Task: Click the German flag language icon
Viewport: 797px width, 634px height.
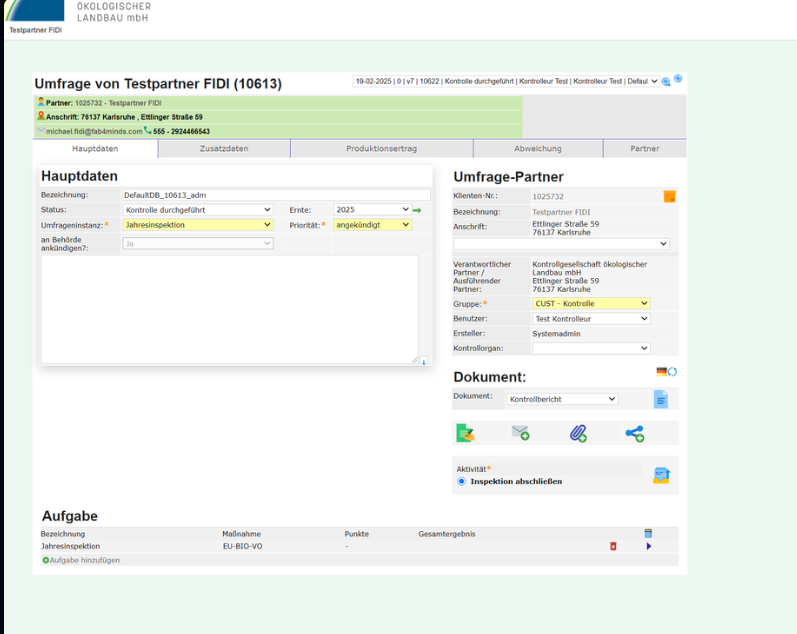Action: point(661,371)
